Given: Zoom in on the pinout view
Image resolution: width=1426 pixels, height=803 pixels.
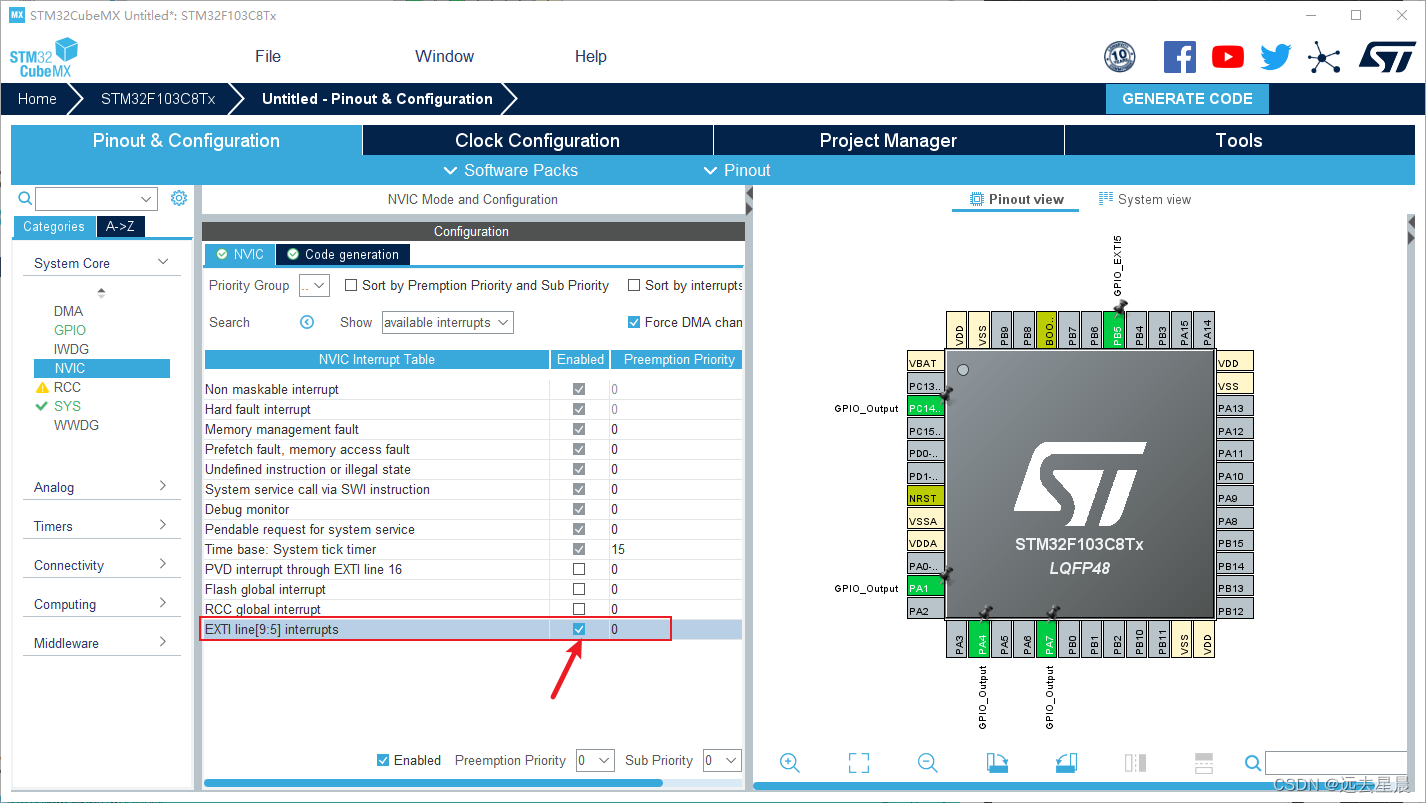Looking at the screenshot, I should click(x=789, y=763).
